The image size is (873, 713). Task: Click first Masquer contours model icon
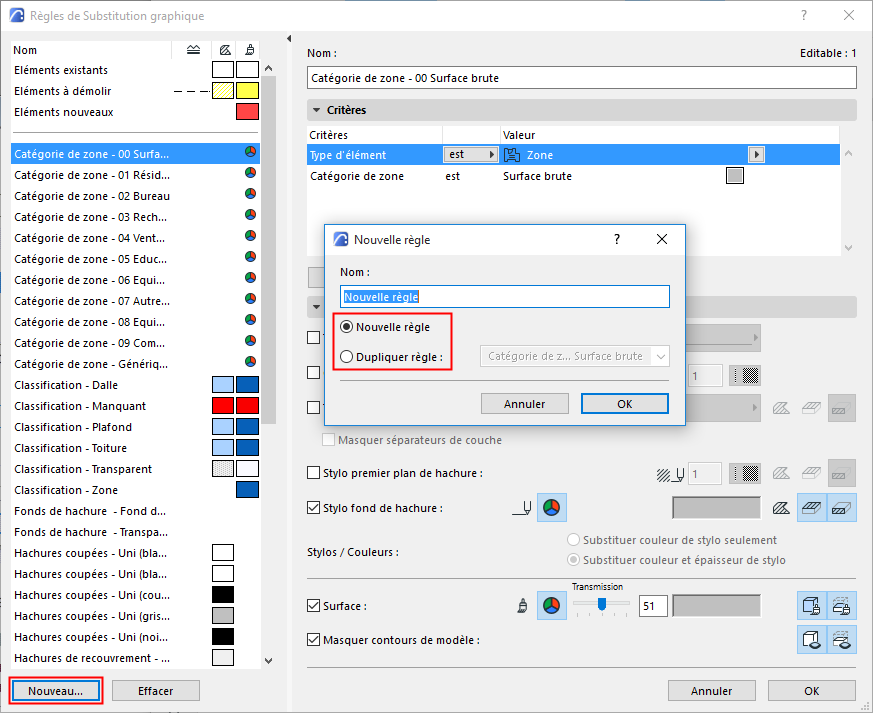[x=812, y=640]
